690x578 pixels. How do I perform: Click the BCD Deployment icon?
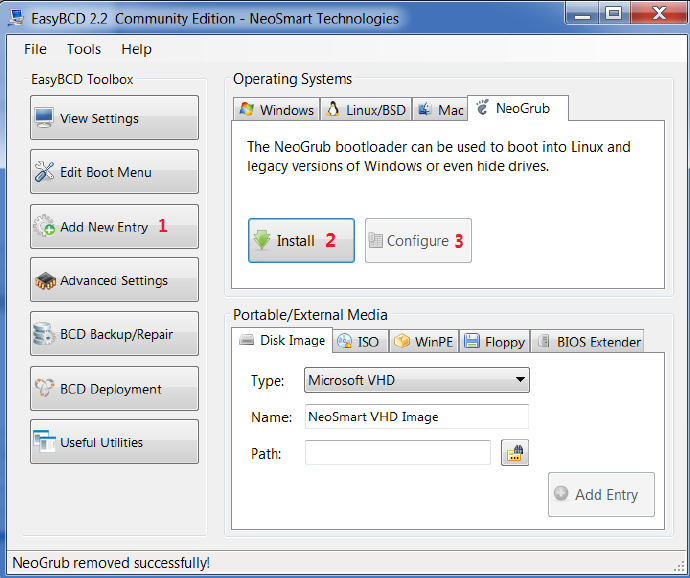pos(44,387)
